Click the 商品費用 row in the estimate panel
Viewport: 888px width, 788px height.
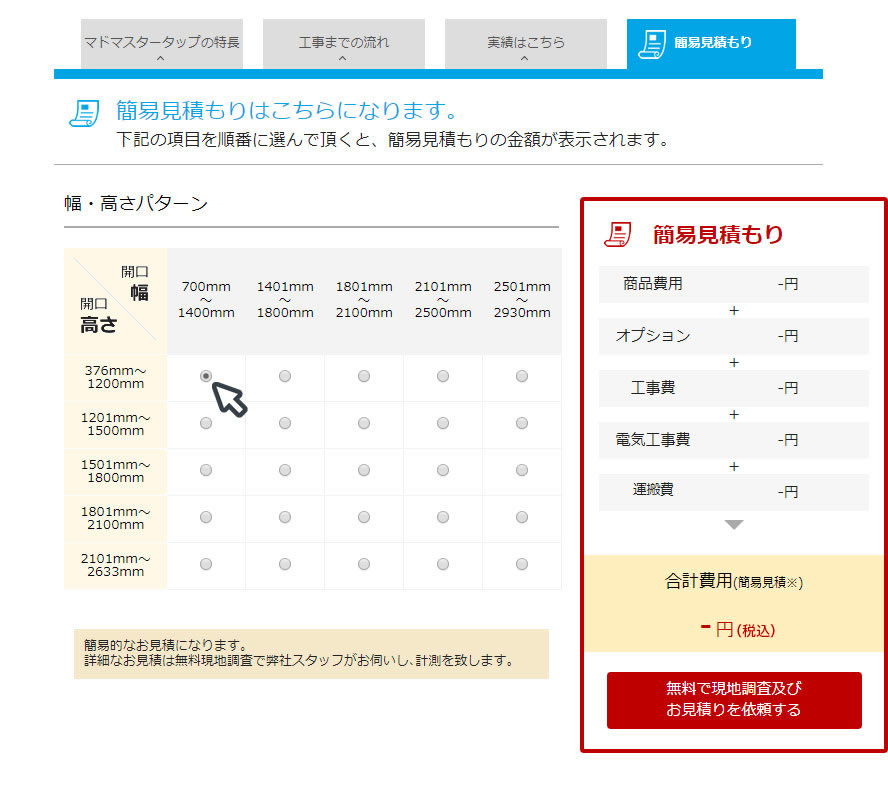(x=733, y=284)
